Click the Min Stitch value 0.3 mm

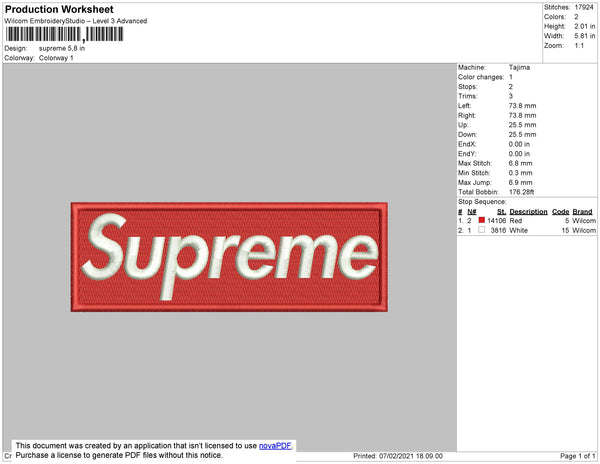[520, 173]
